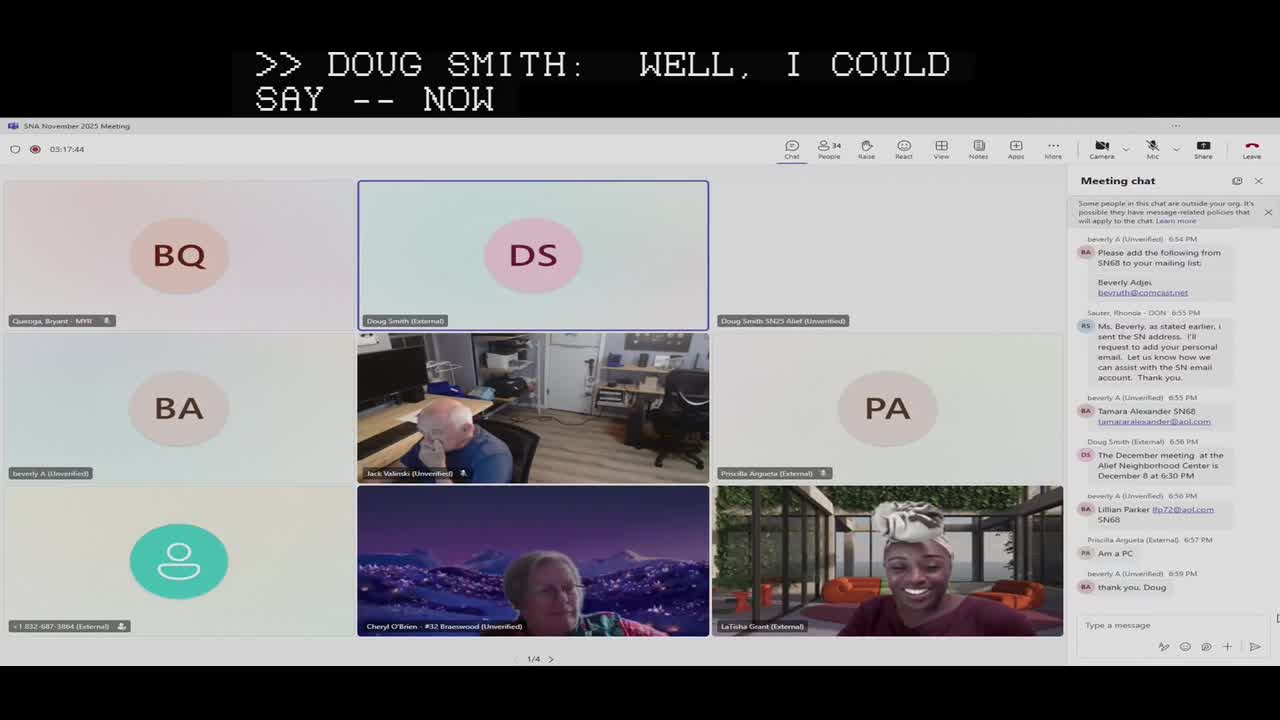Viewport: 1280px width, 720px height.
Task: Open Lillian Parker's aol.com email link
Action: coord(1183,510)
